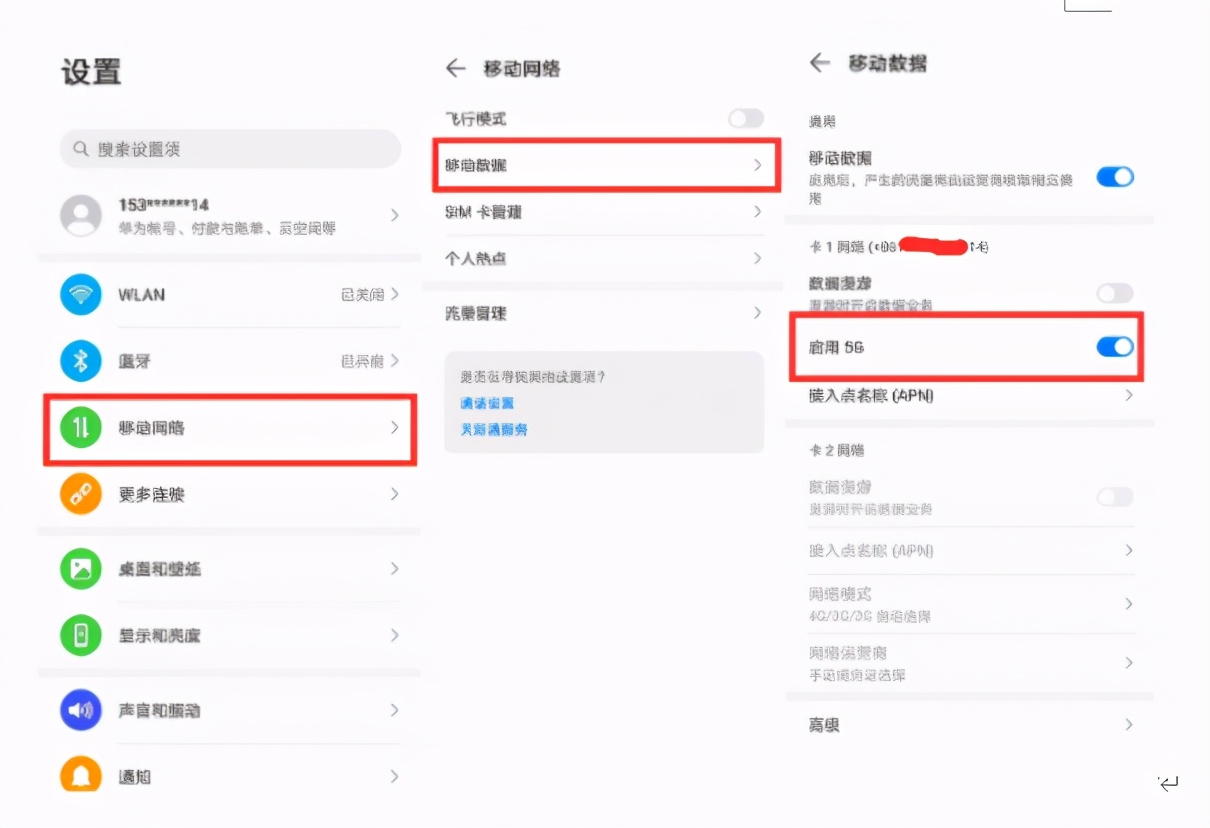
Task: Expand SIM 卡管理 via its chevron
Action: tap(757, 212)
